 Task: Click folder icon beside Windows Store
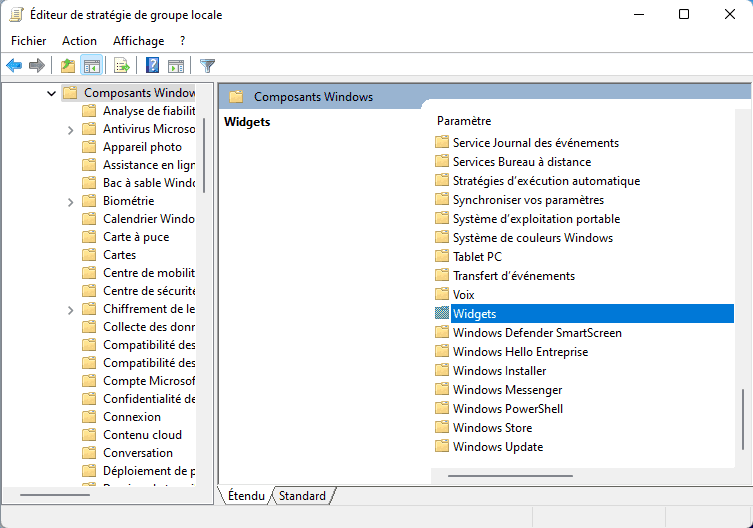pos(441,427)
